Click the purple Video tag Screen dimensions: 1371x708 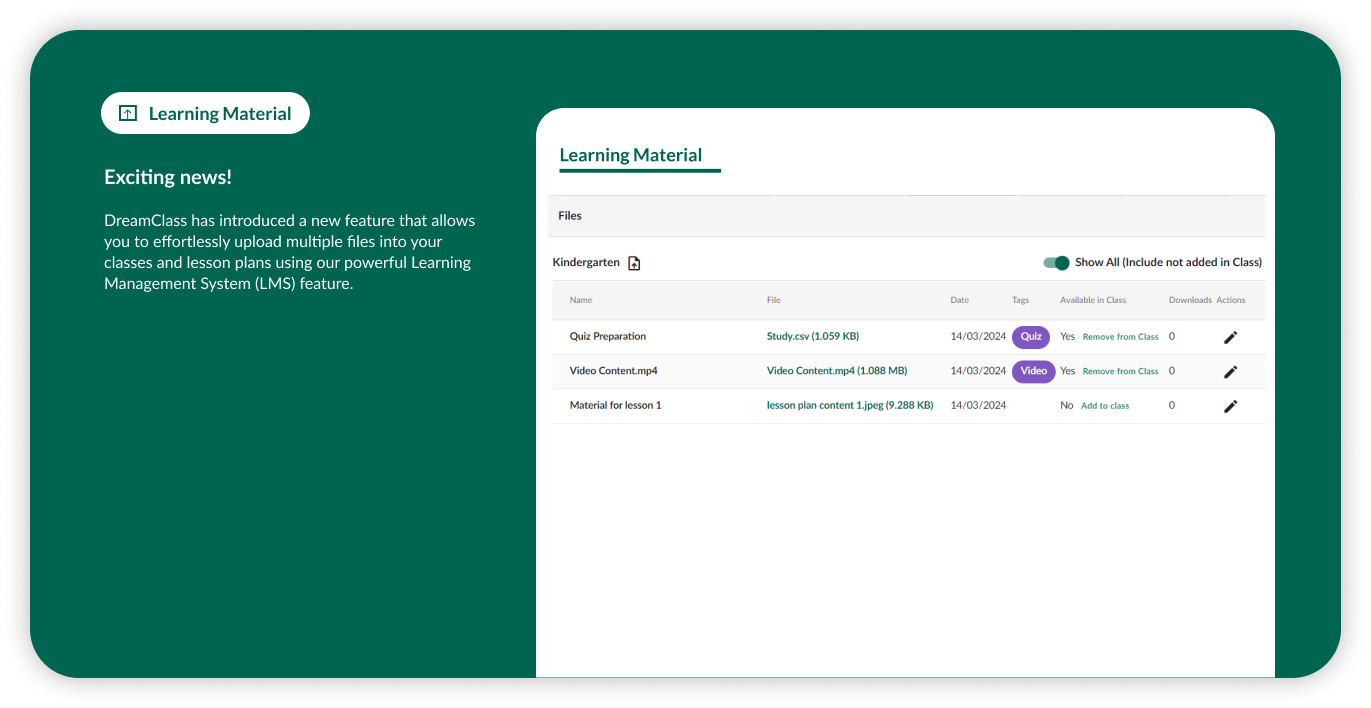coord(1034,371)
